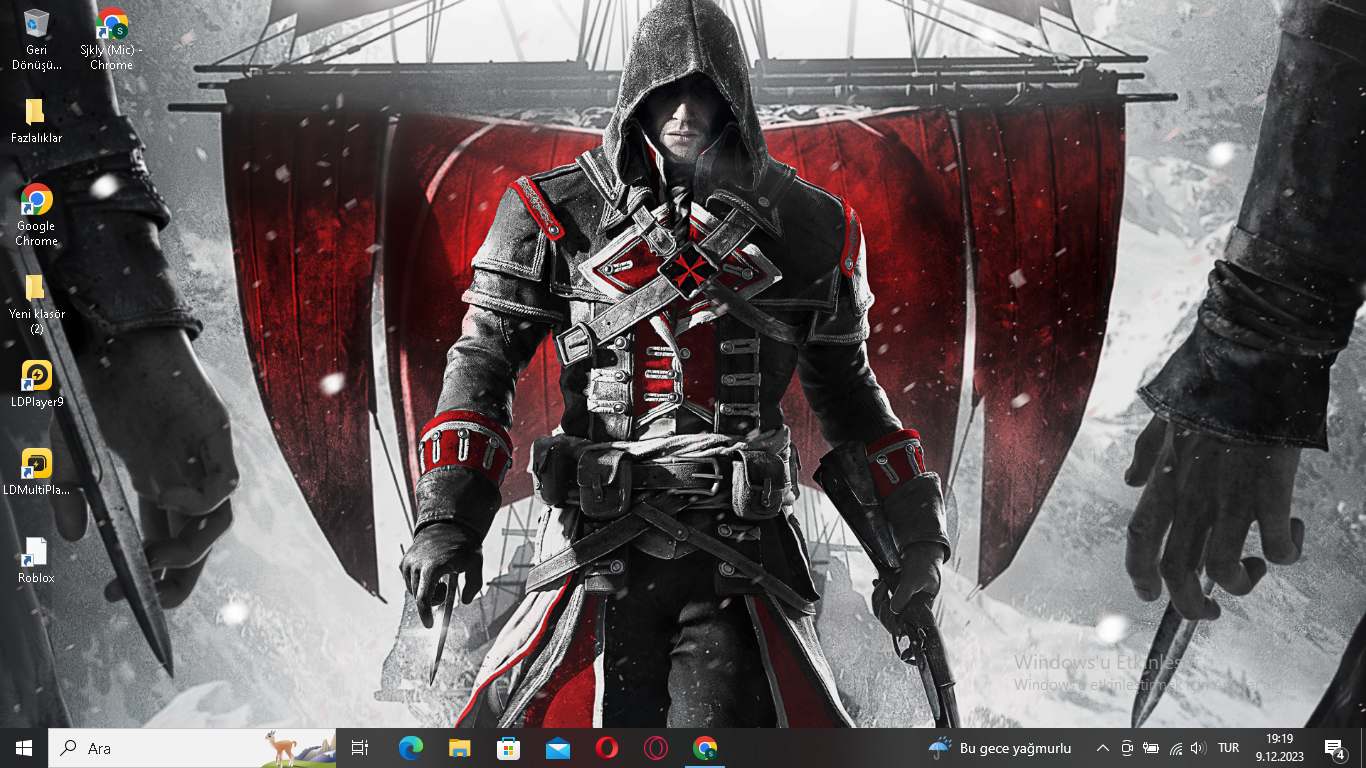Open the notification center with 4 notifications
The image size is (1366, 768).
[x=1334, y=748]
